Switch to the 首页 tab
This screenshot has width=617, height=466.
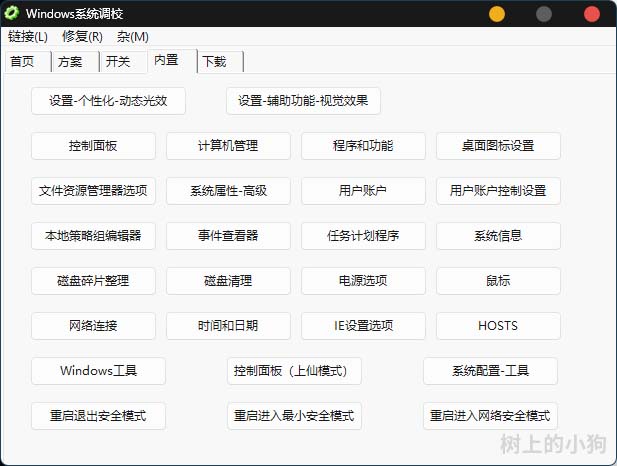(28, 62)
